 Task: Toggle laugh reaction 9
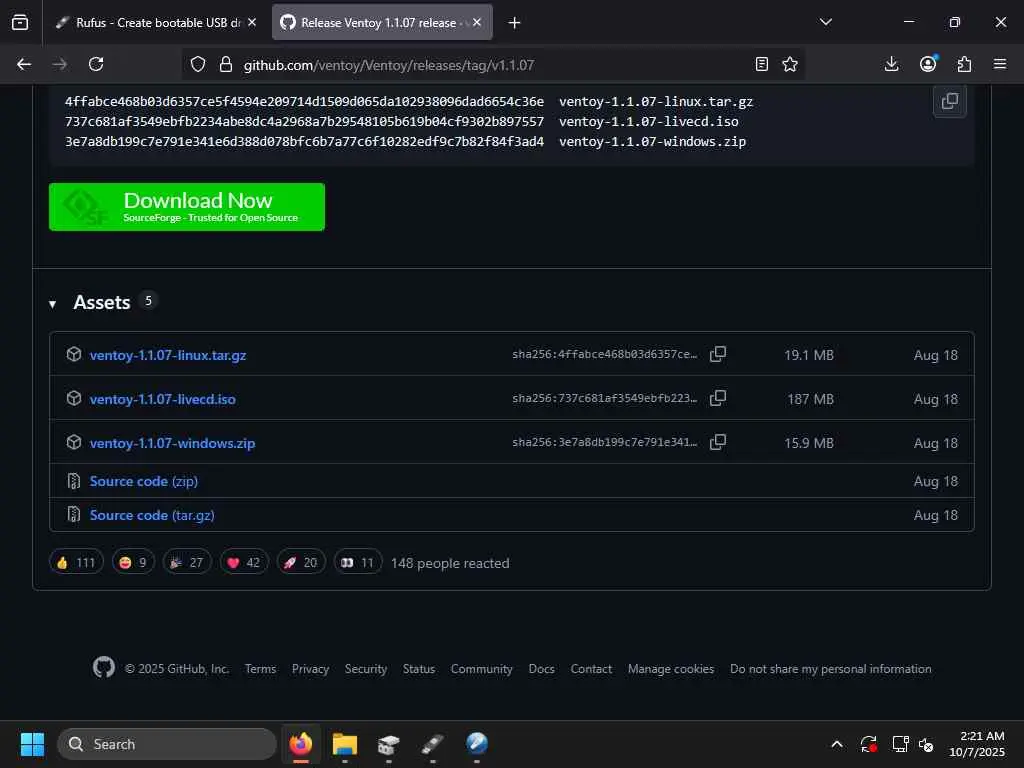point(133,562)
